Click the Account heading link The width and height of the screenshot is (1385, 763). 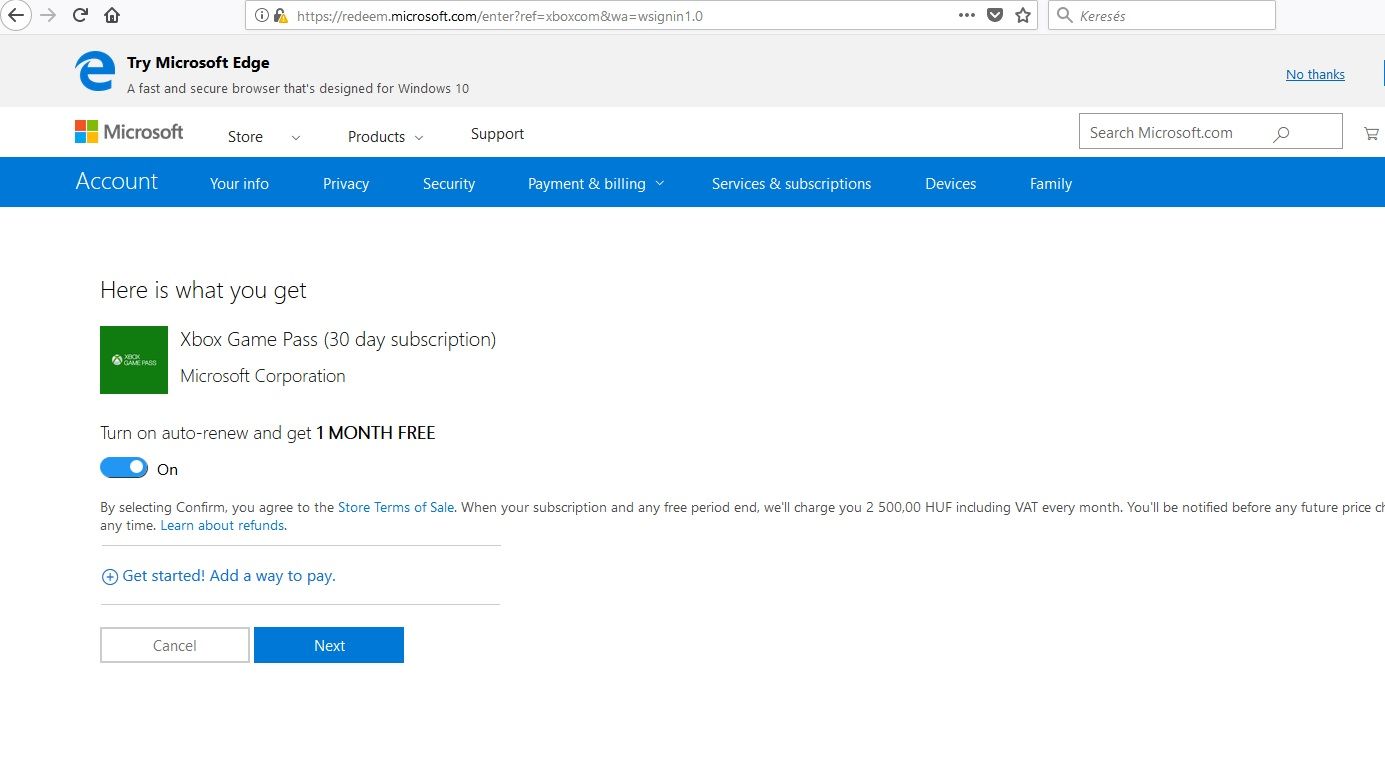pyautogui.click(x=117, y=181)
